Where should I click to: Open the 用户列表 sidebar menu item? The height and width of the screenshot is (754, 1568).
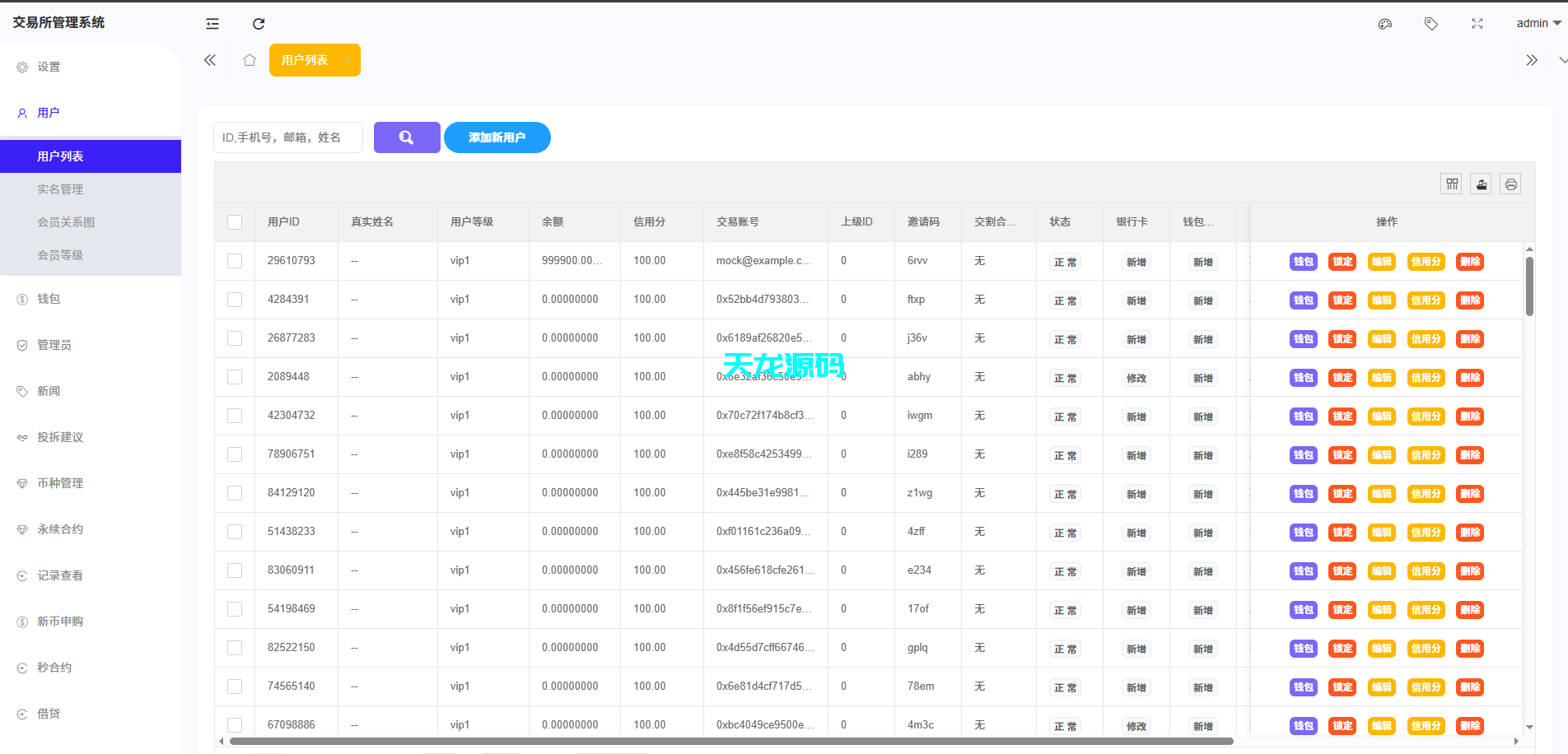(x=60, y=156)
